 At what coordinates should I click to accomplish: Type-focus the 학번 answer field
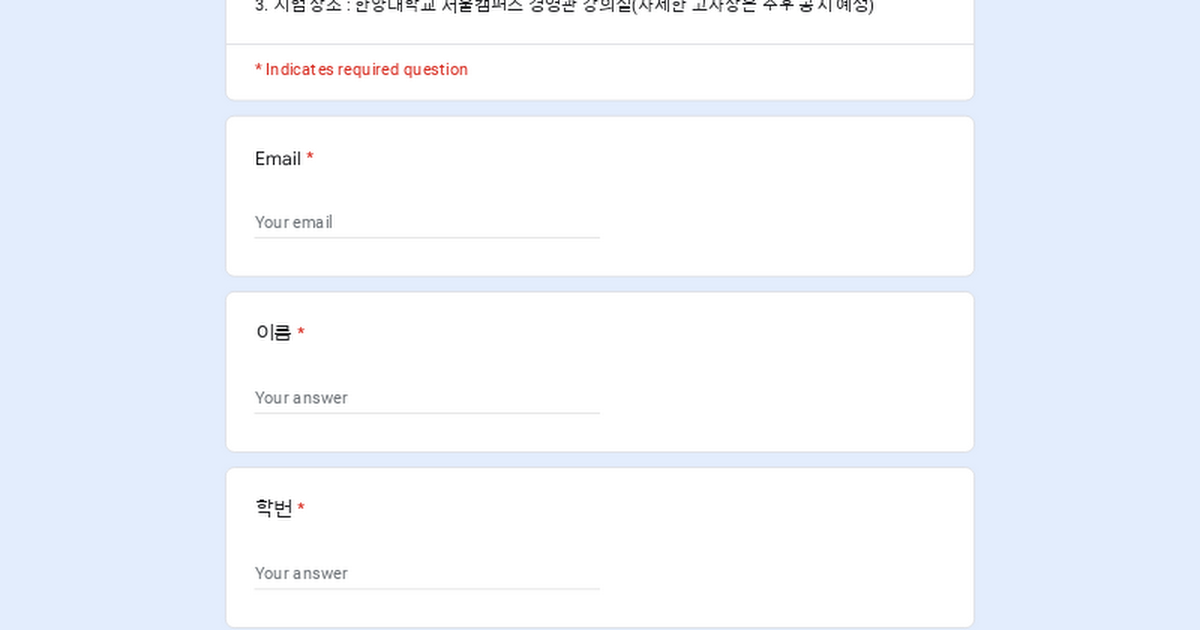point(427,573)
